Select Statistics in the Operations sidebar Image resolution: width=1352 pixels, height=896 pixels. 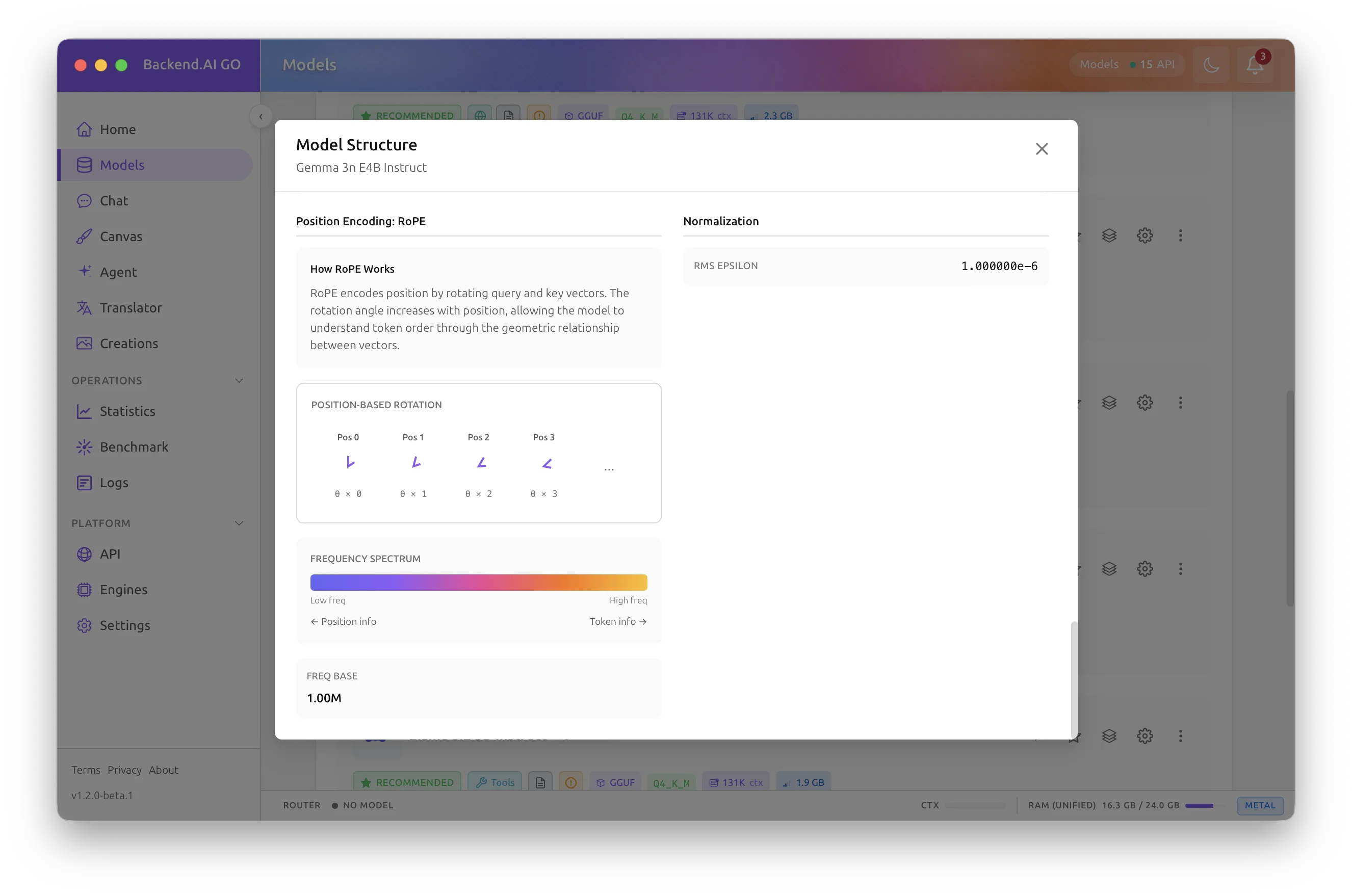click(x=127, y=411)
